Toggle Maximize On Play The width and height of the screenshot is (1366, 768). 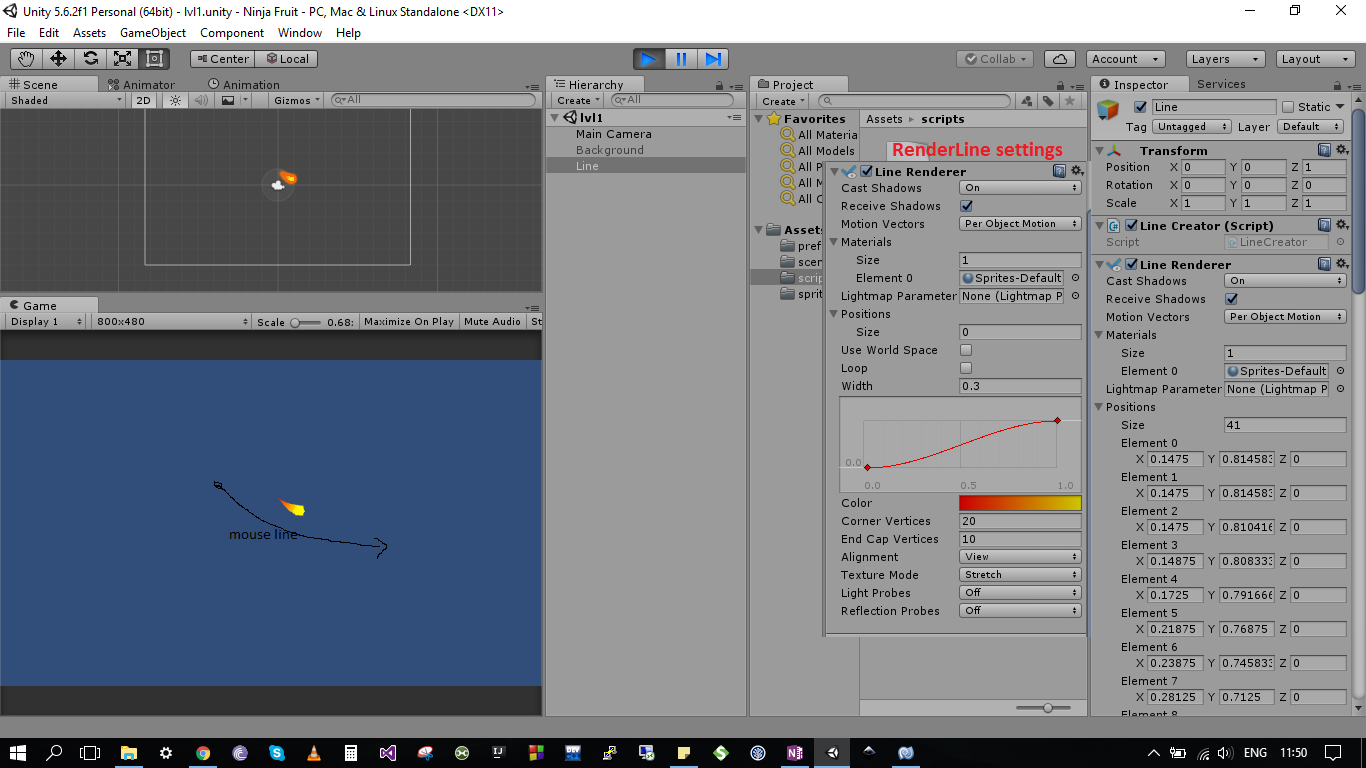coord(409,322)
